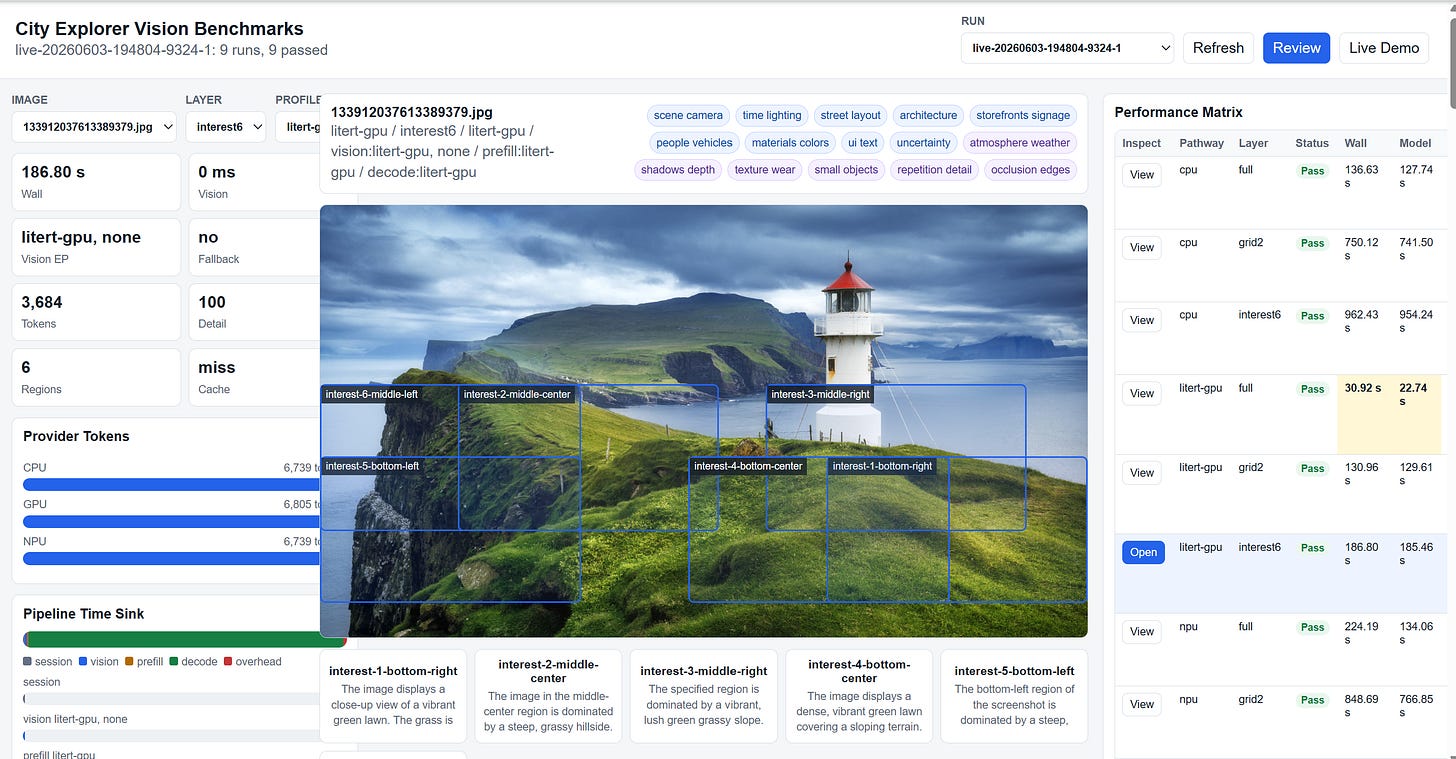
Task: Click Open for the litert-gpu interest6 row
Action: click(x=1143, y=552)
